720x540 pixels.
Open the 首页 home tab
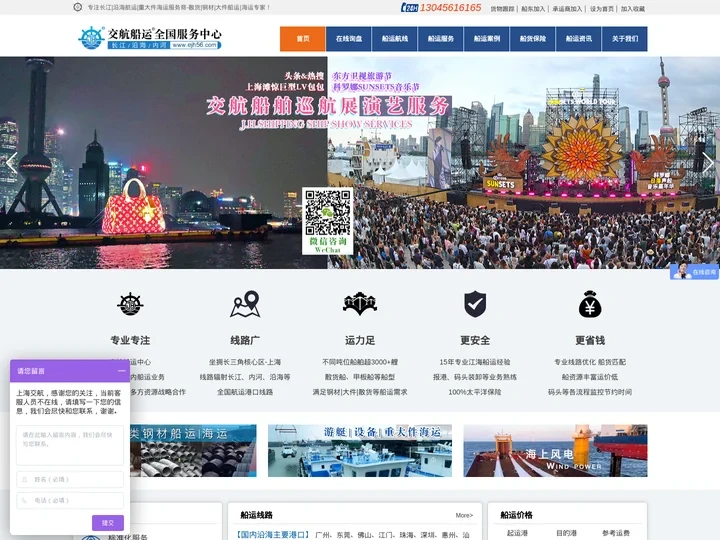coord(303,39)
